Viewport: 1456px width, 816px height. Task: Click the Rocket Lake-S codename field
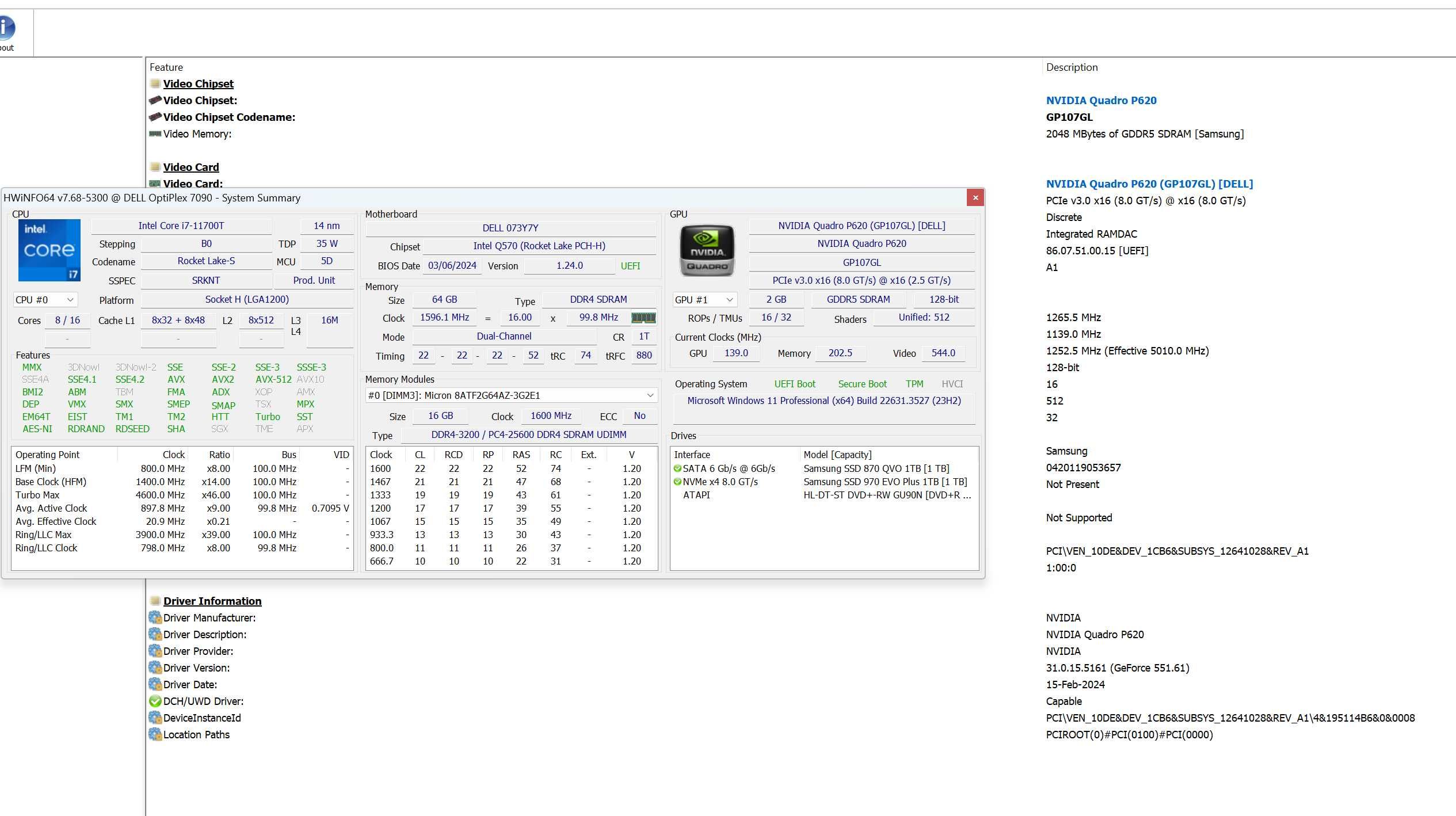click(206, 261)
